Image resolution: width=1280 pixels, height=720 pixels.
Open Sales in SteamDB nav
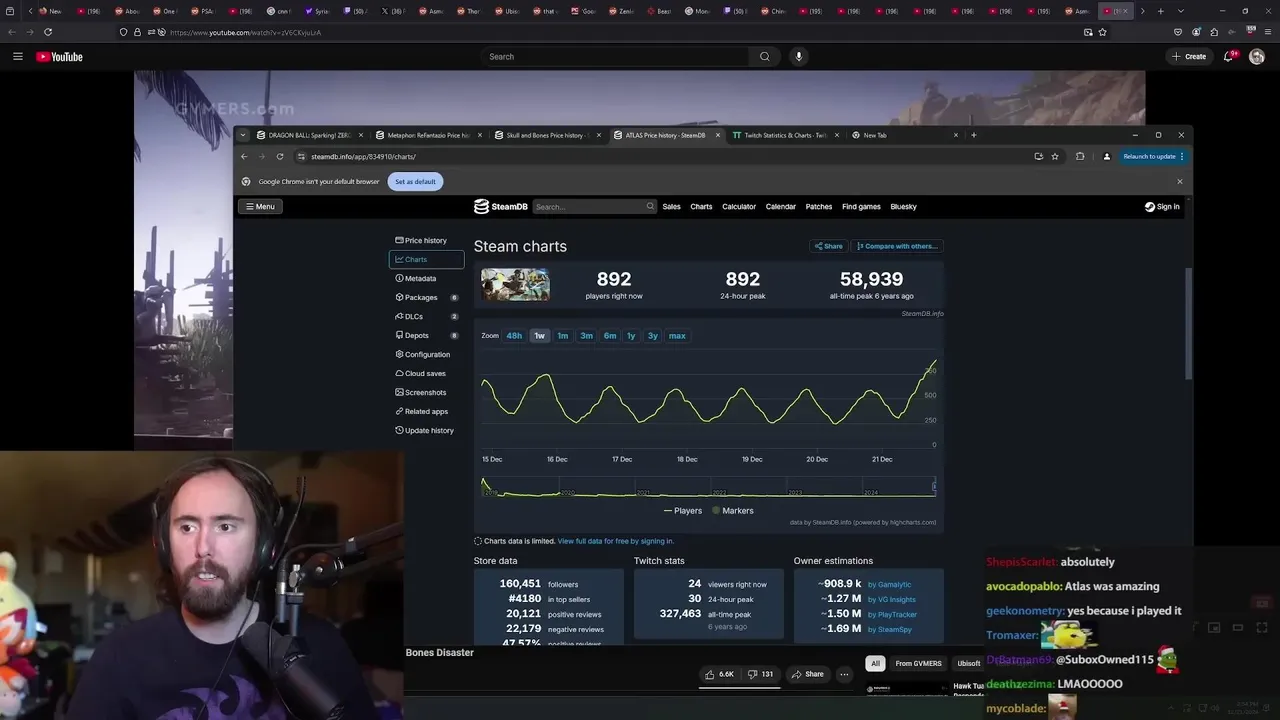[x=671, y=207]
